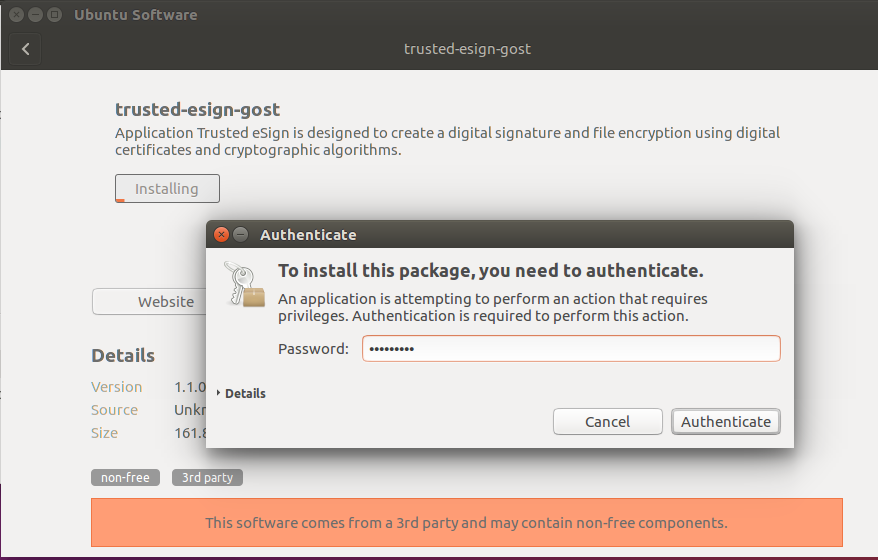Focus the Password input field

[x=570, y=349]
